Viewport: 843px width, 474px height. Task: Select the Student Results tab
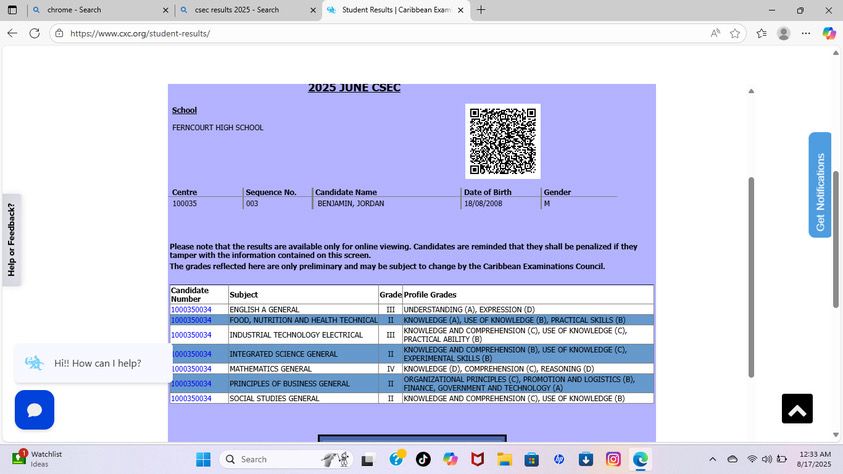(396, 10)
